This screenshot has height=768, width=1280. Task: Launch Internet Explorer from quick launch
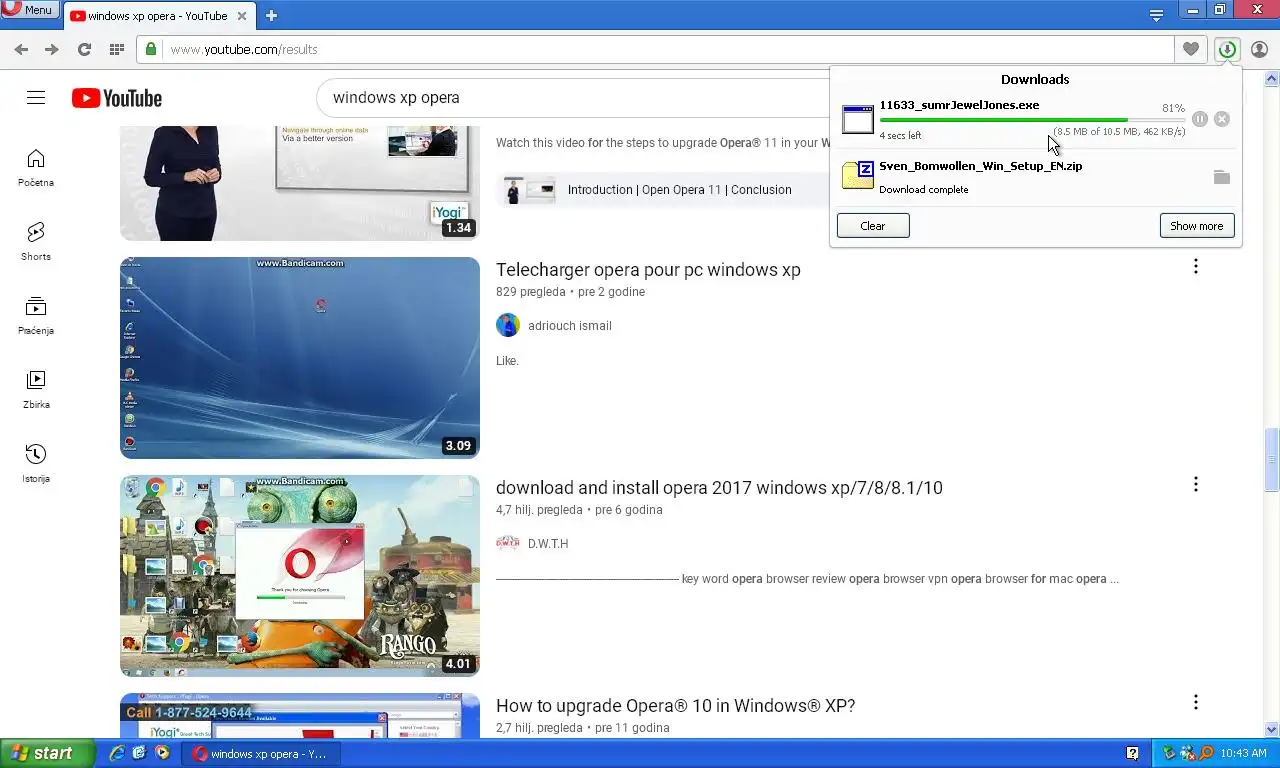pyautogui.click(x=116, y=753)
